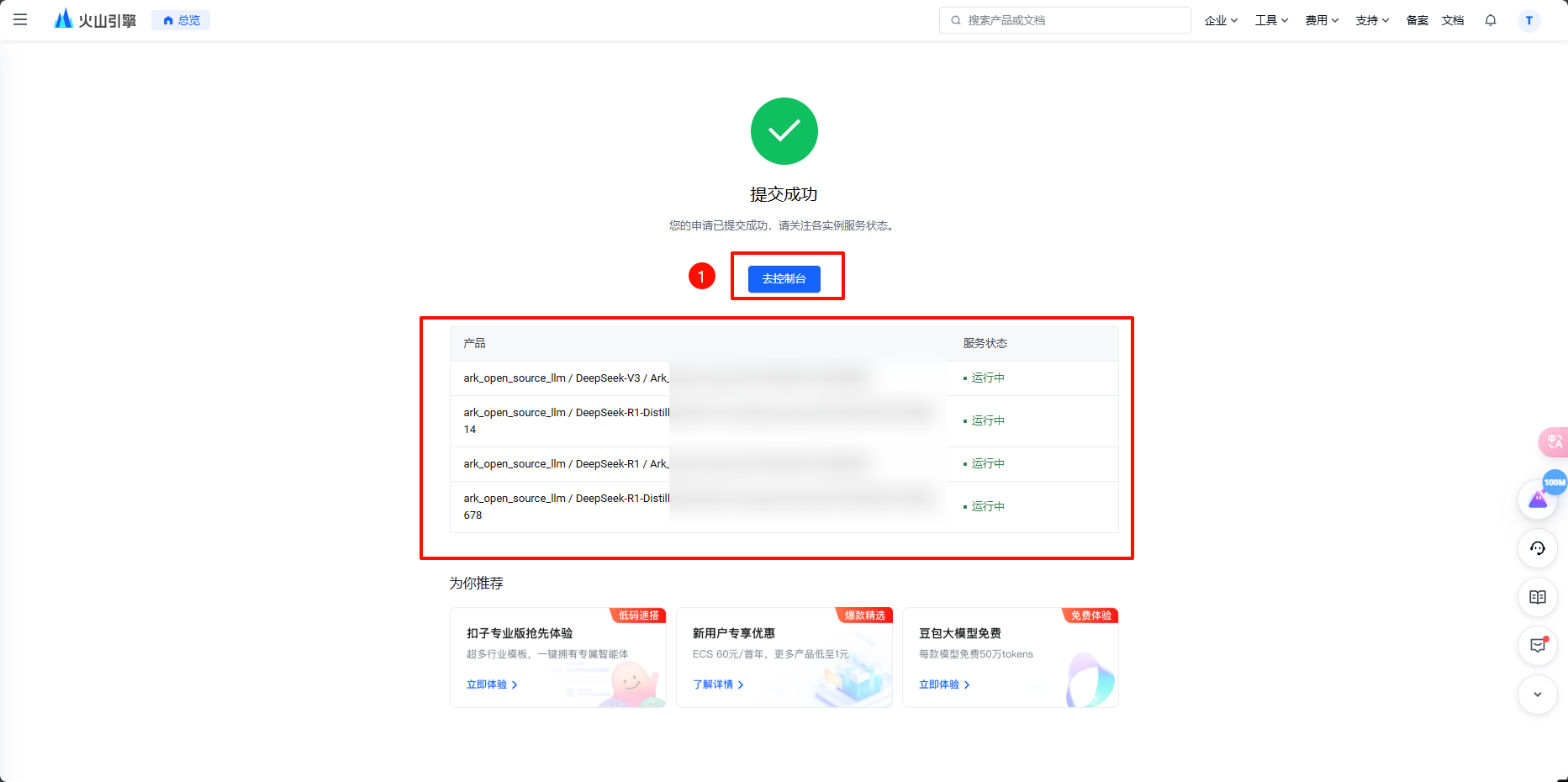Click the magnifier search icon
Viewport: 1568px width, 782px height.
(956, 20)
